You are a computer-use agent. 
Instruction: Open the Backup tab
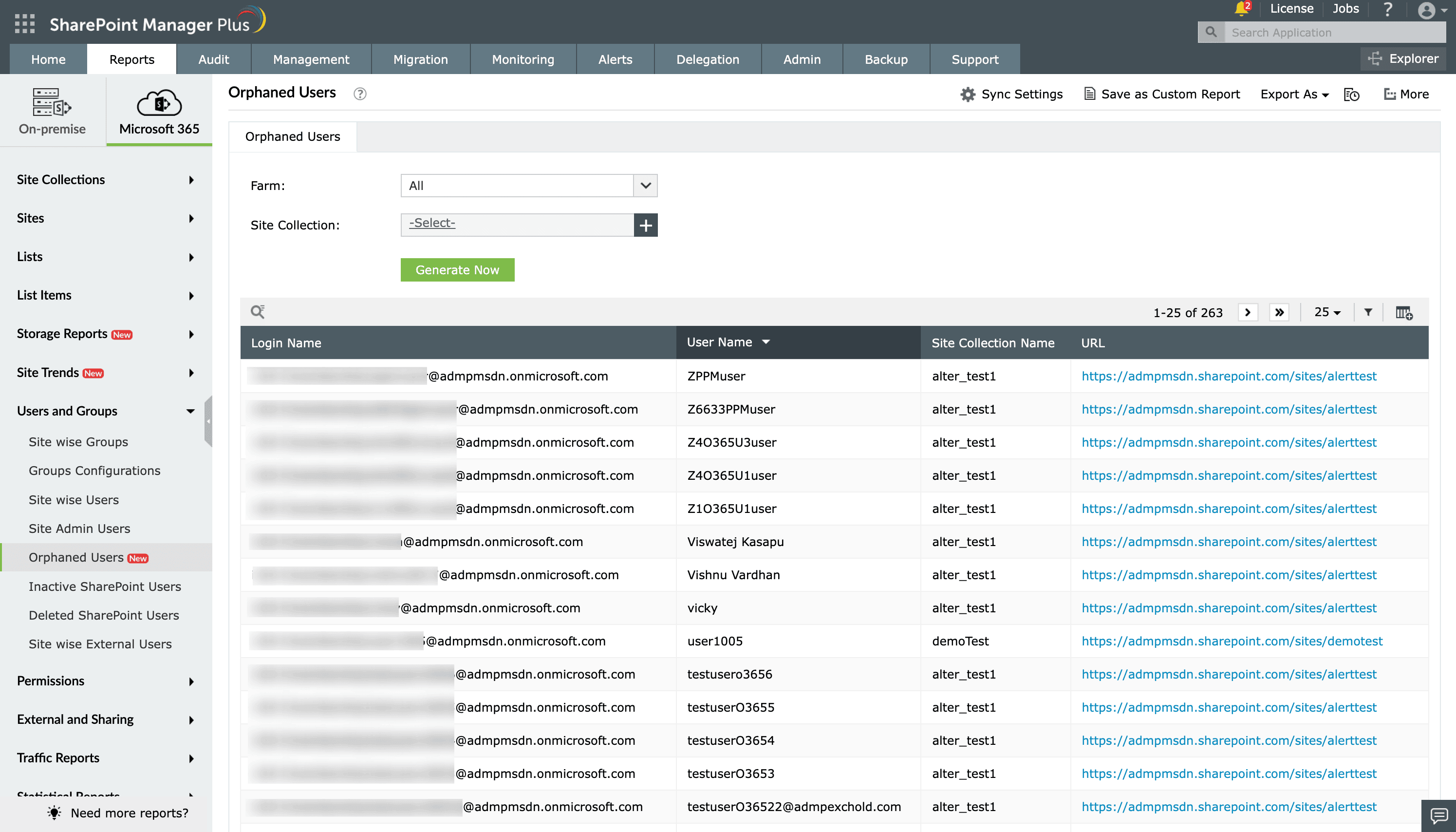tap(886, 59)
